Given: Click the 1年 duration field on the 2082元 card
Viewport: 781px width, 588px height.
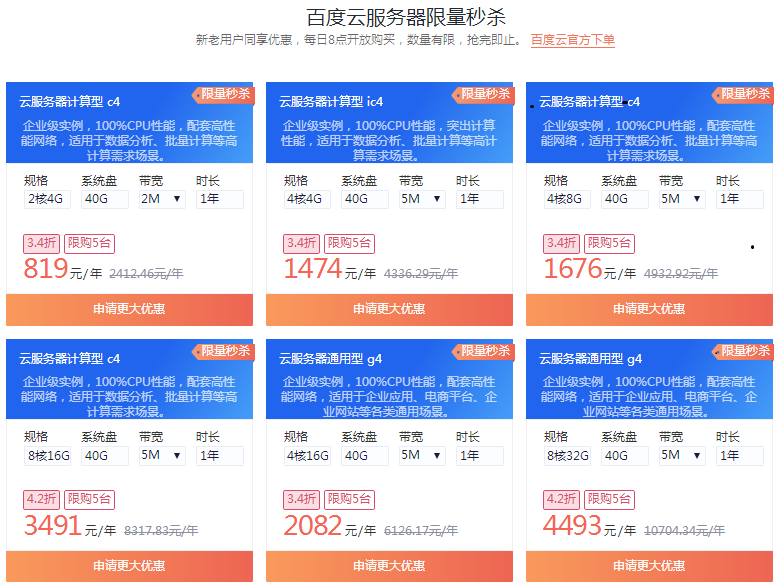Looking at the screenshot, I should click(x=480, y=456).
